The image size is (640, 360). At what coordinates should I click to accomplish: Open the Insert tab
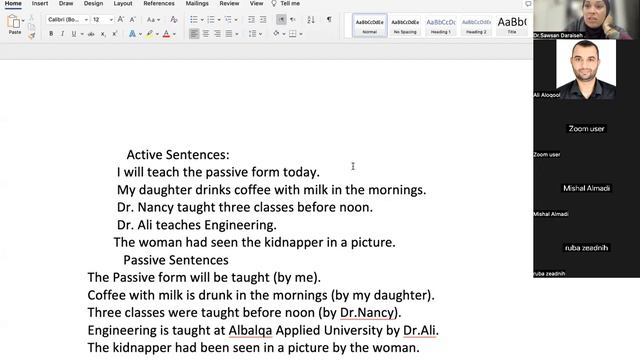[40, 3]
